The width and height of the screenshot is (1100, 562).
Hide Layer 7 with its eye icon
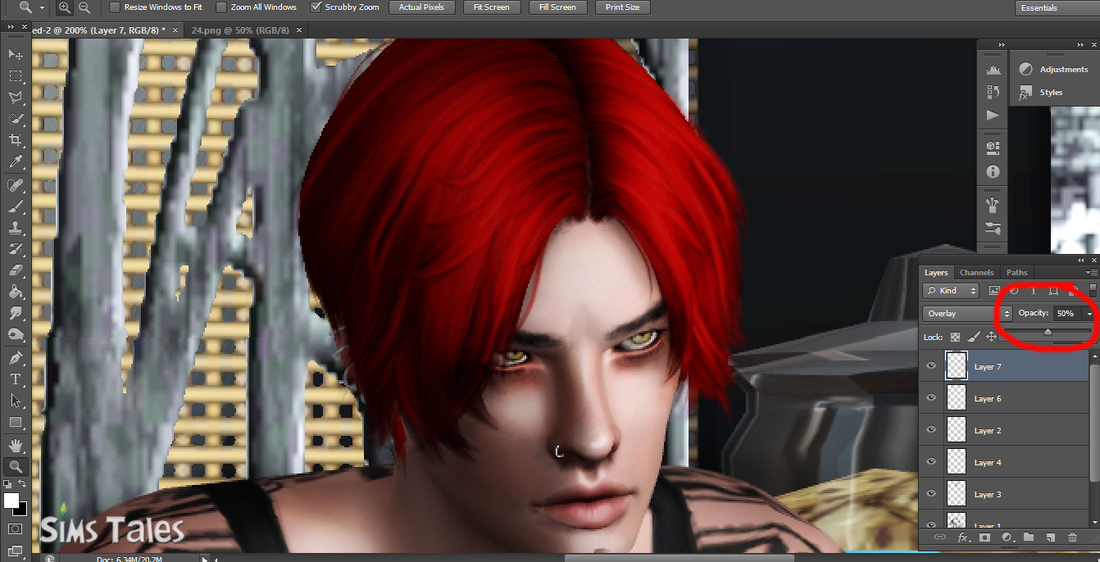(x=932, y=366)
